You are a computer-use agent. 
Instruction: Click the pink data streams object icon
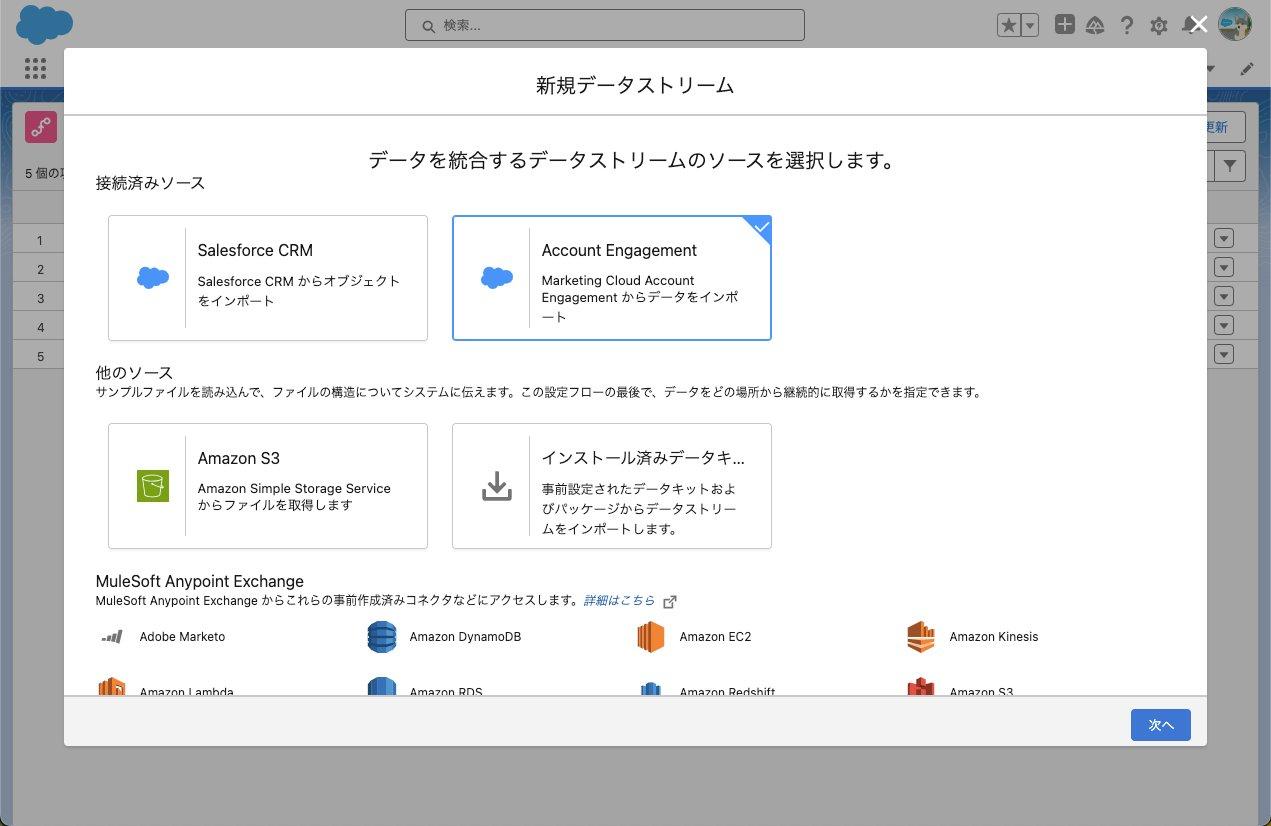click(41, 127)
